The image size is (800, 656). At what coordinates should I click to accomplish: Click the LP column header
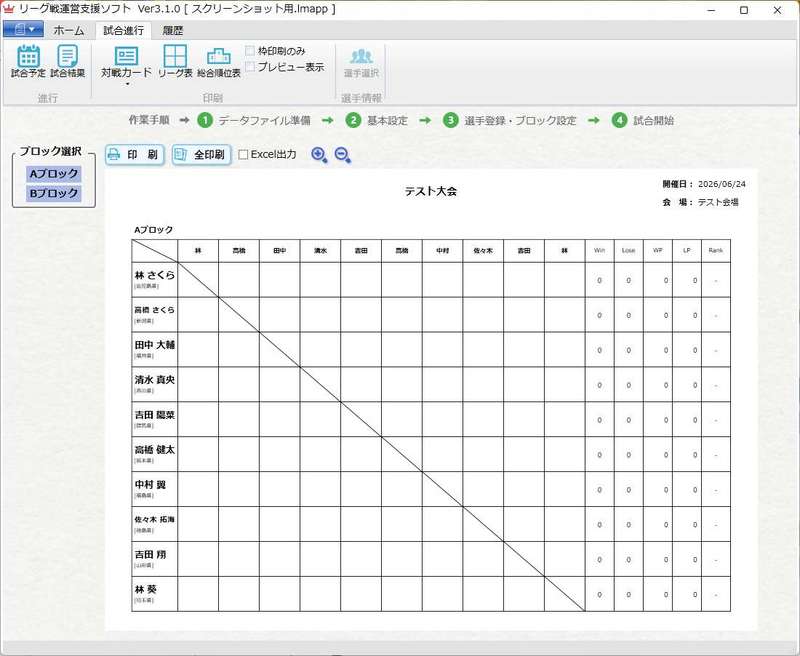[x=687, y=250]
